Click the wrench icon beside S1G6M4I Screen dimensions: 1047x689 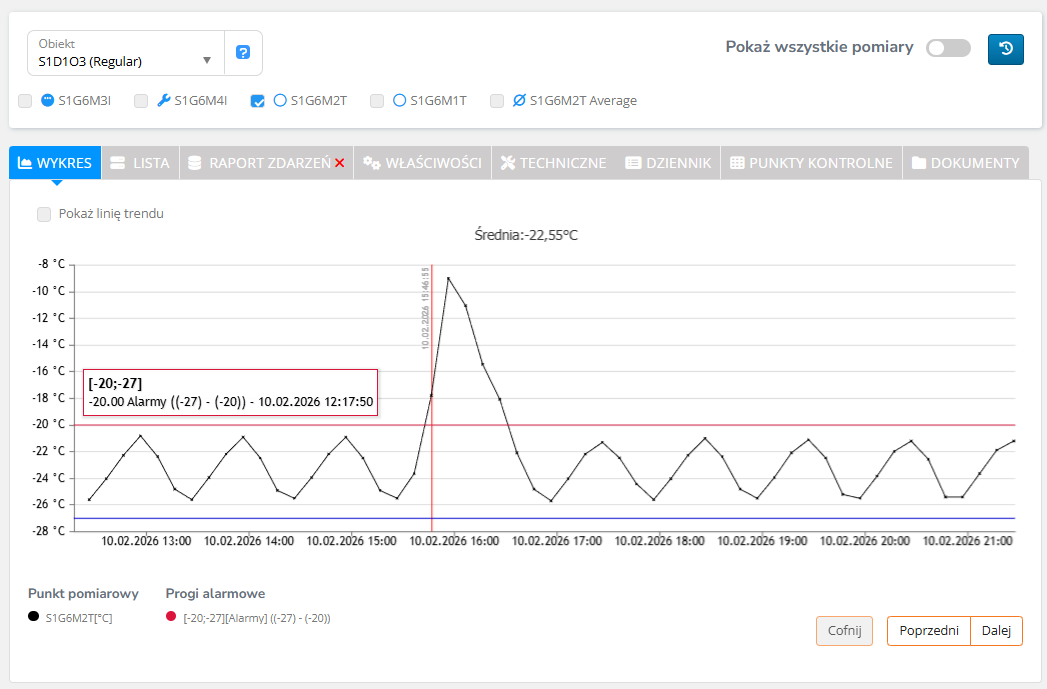point(164,100)
